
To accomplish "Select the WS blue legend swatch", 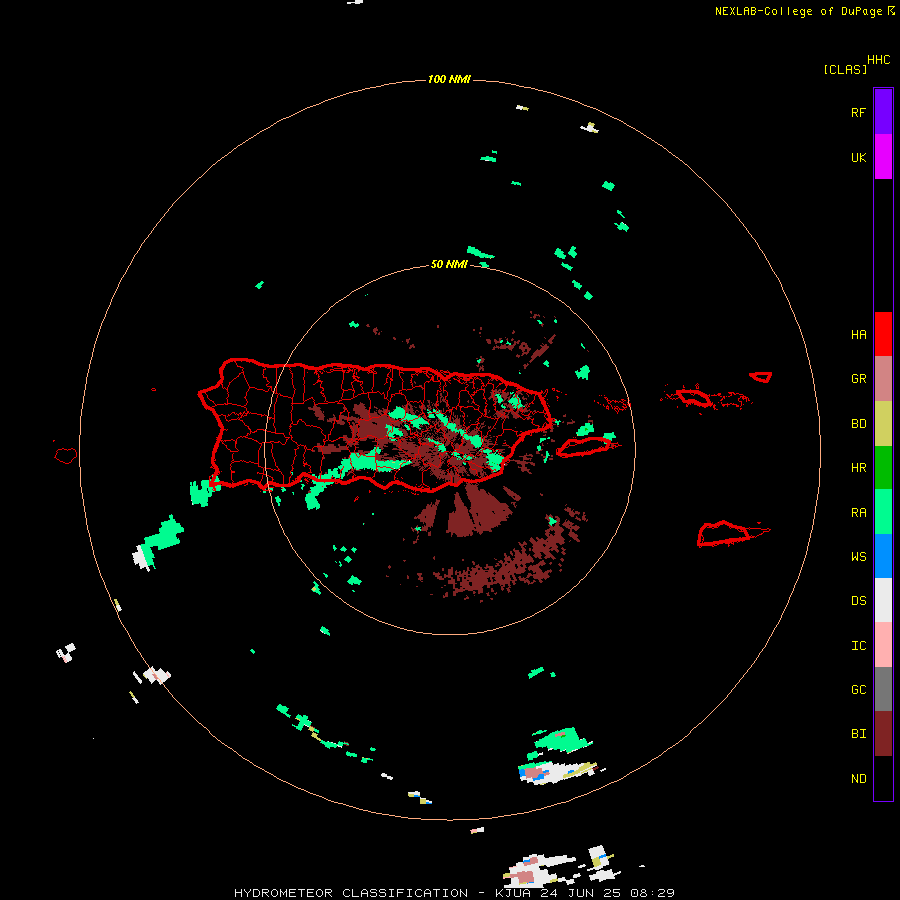I will click(x=883, y=556).
